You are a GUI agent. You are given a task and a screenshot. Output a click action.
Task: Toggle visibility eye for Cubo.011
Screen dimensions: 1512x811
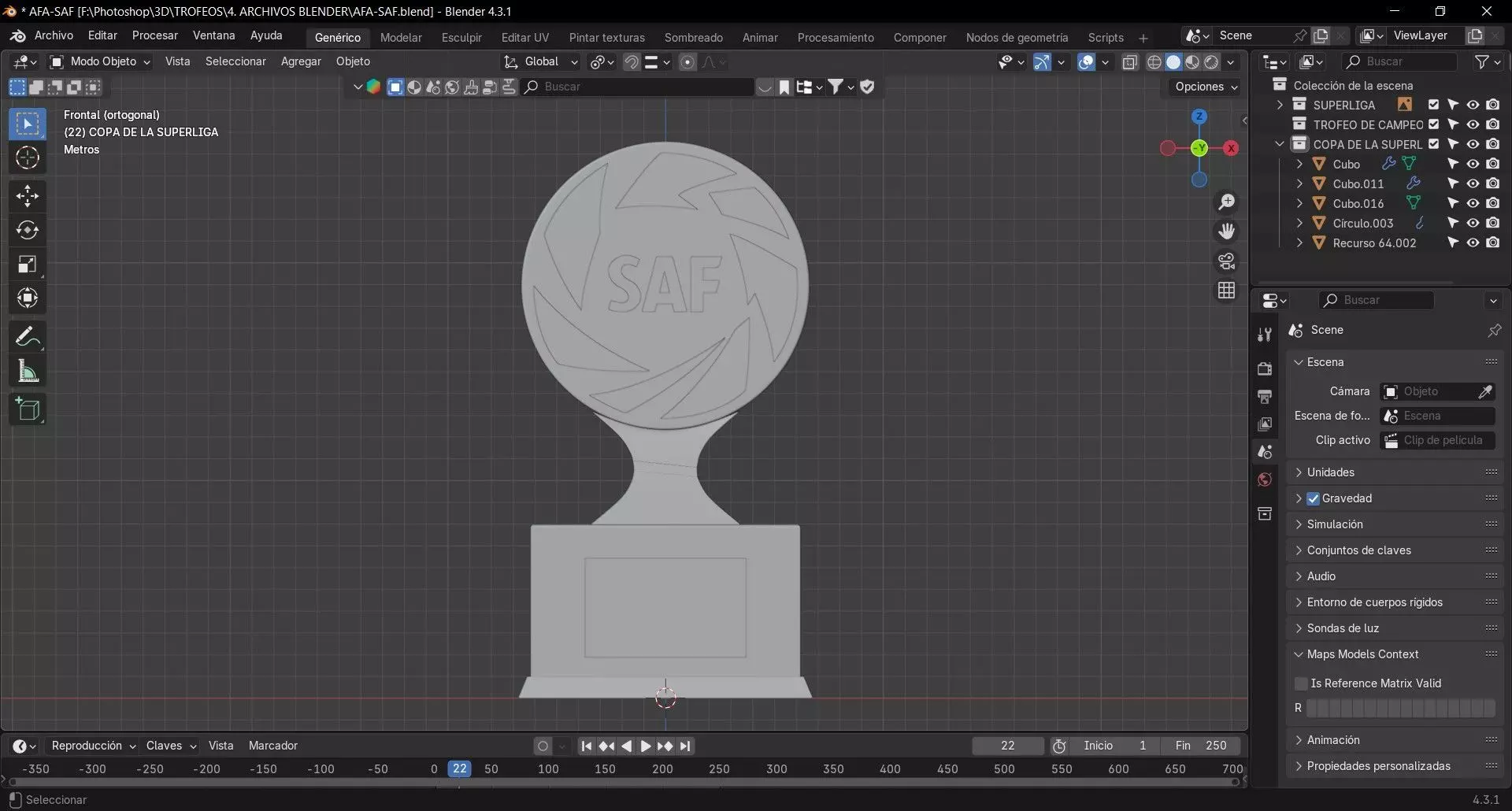1473,183
